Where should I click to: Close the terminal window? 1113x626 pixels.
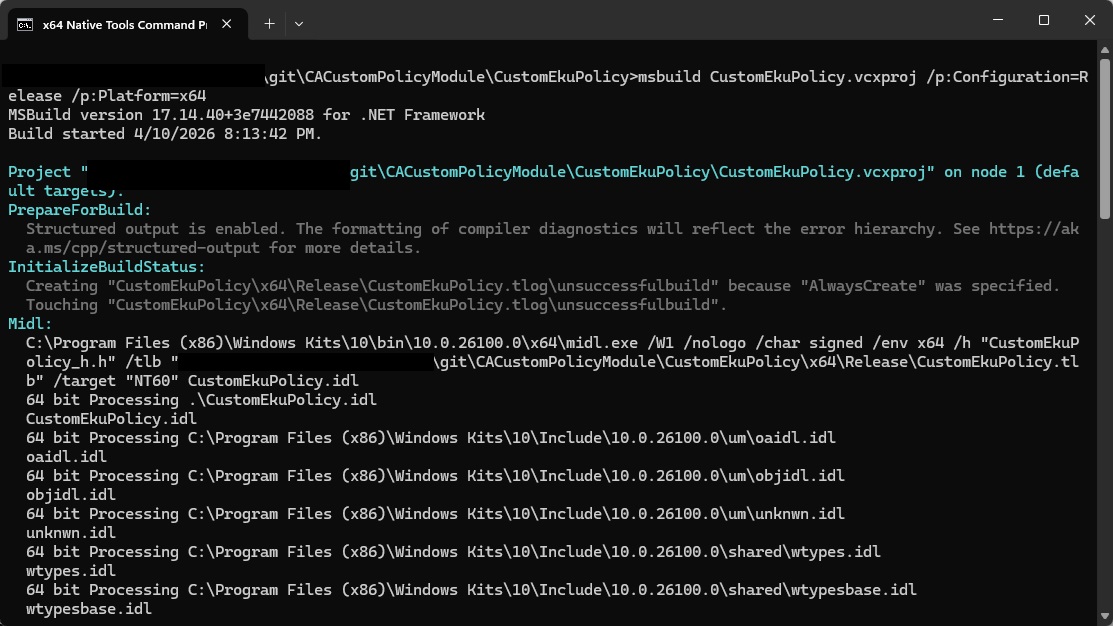coord(1089,20)
